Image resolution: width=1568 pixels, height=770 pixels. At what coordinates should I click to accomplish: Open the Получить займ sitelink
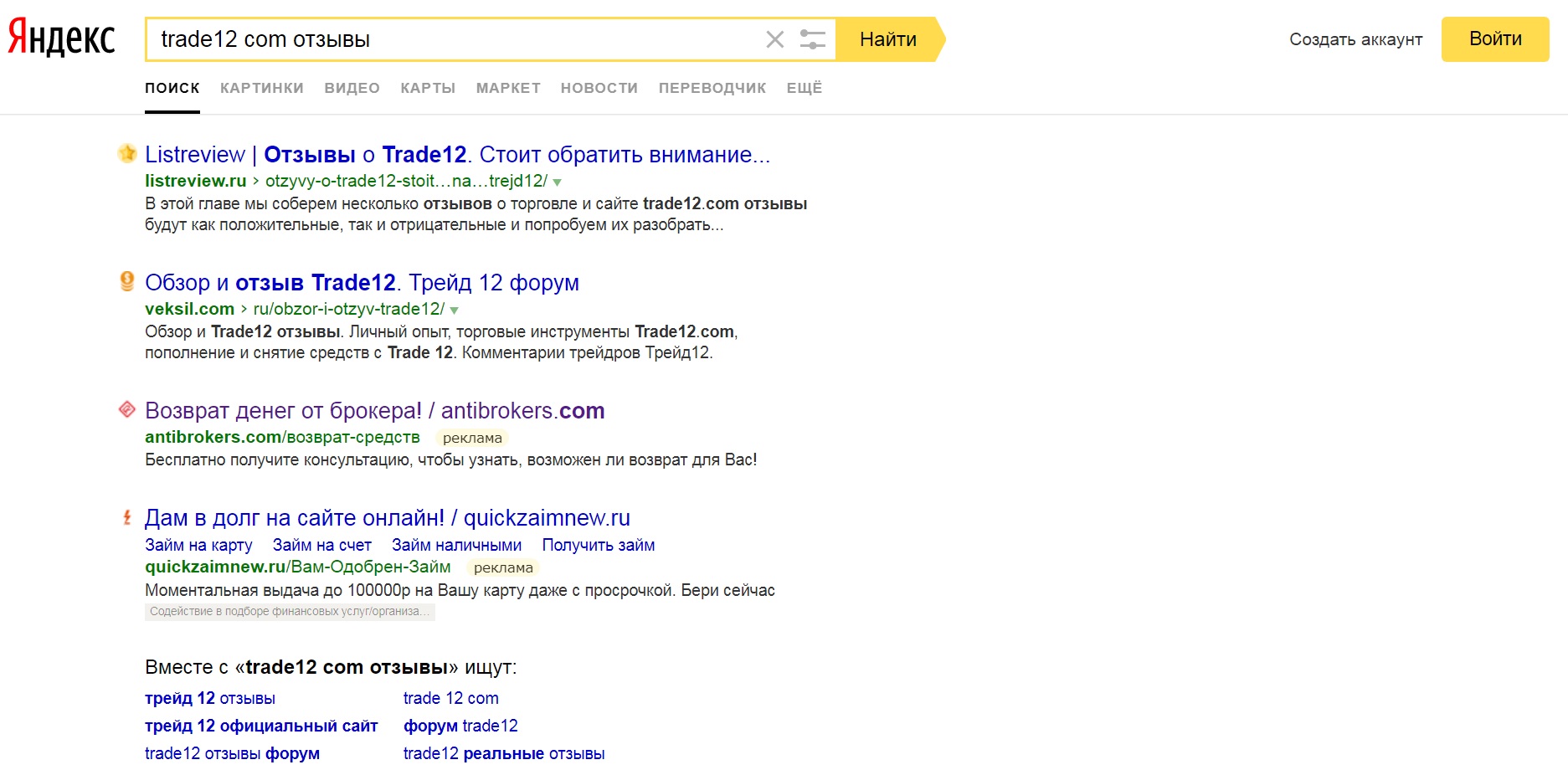pos(599,546)
